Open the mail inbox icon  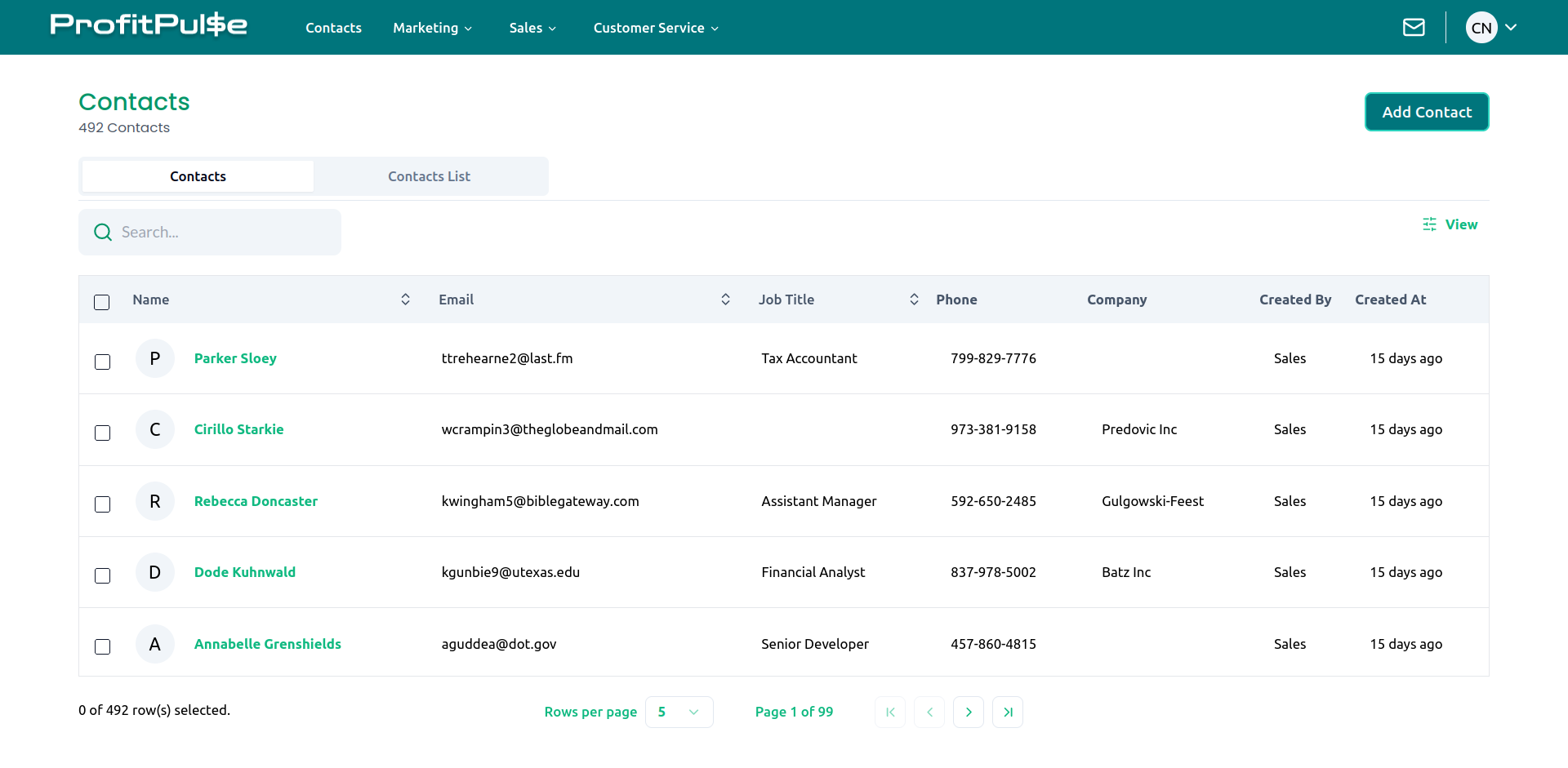click(x=1414, y=28)
